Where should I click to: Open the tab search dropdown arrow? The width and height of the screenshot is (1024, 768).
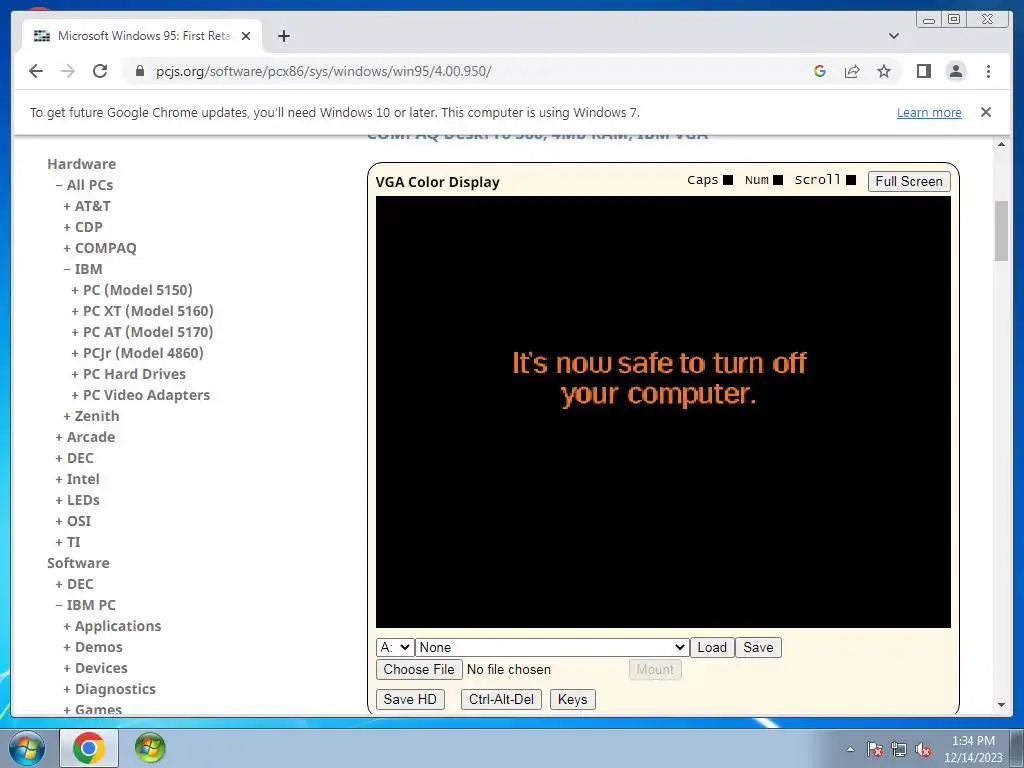894,36
